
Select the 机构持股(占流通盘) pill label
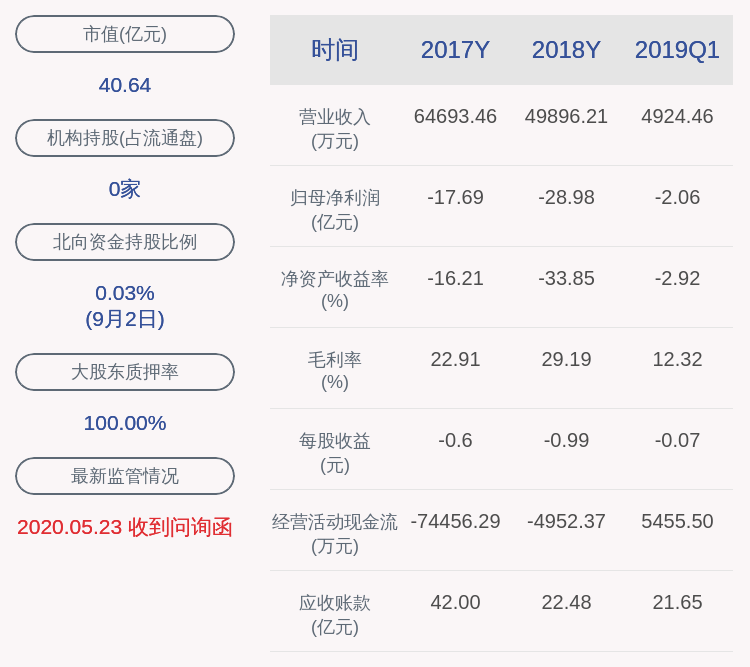tap(125, 138)
